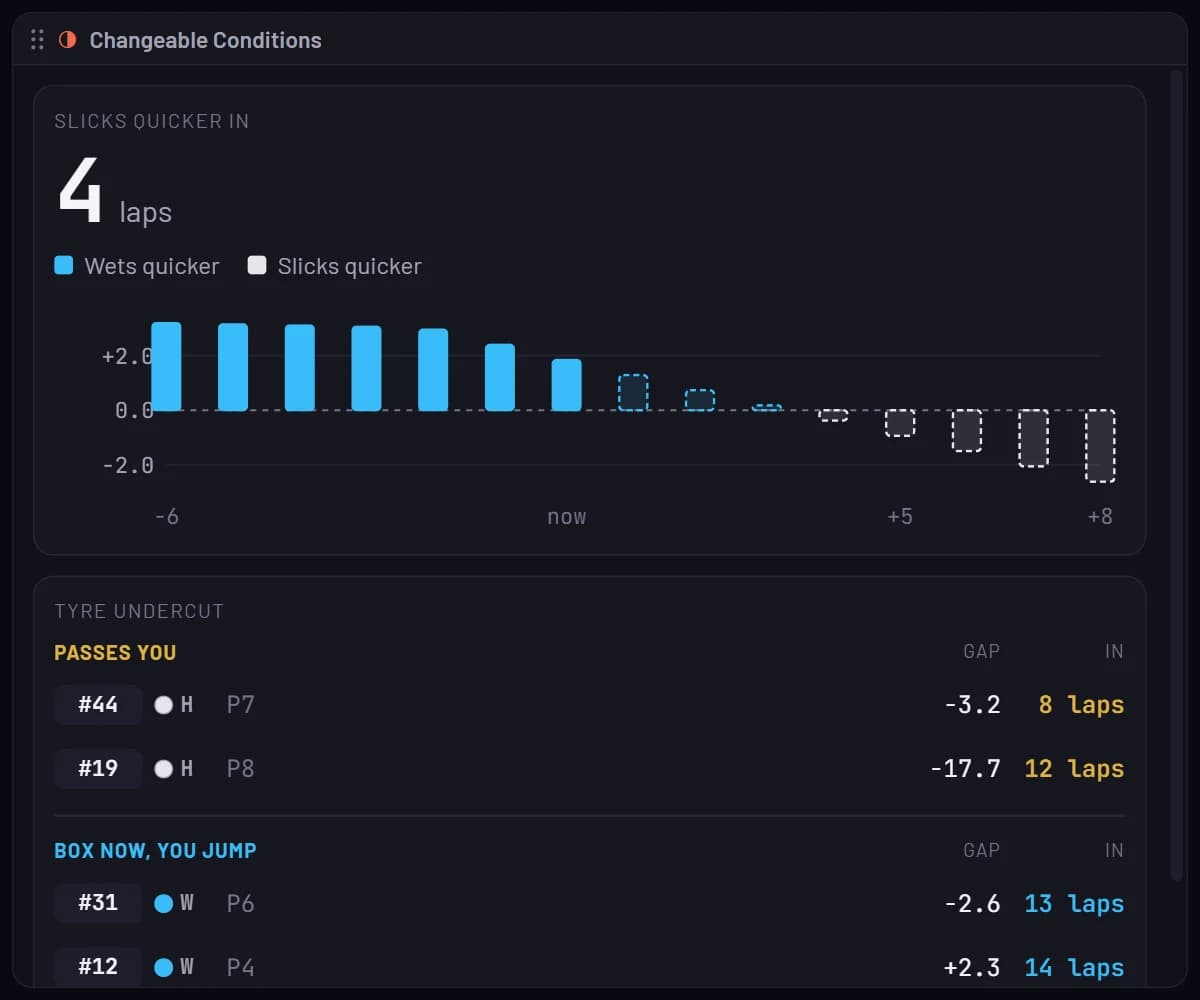The width and height of the screenshot is (1200, 1000).
Task: Click the +8 axis label
Action: point(1100,517)
